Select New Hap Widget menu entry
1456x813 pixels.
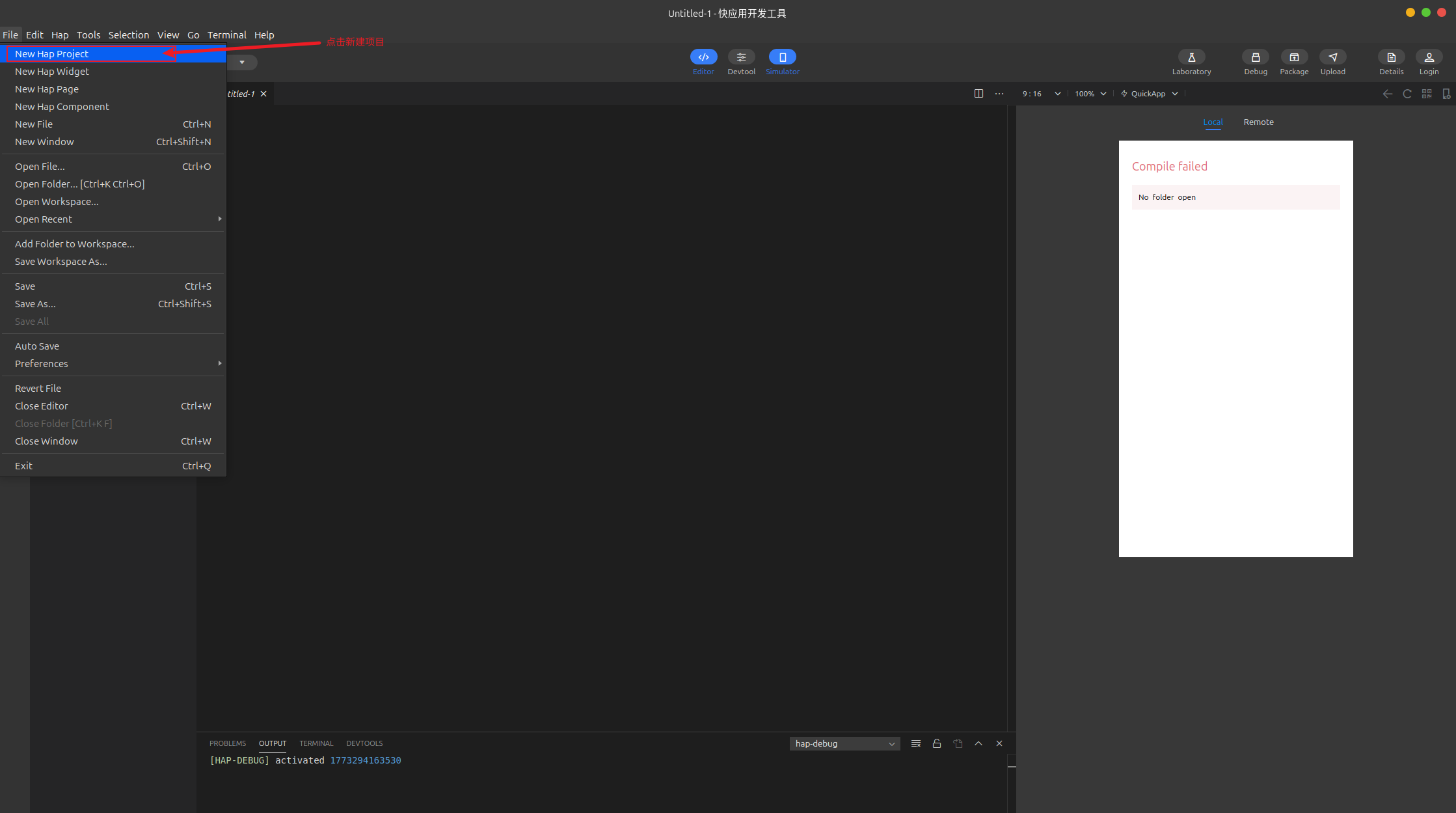(52, 72)
